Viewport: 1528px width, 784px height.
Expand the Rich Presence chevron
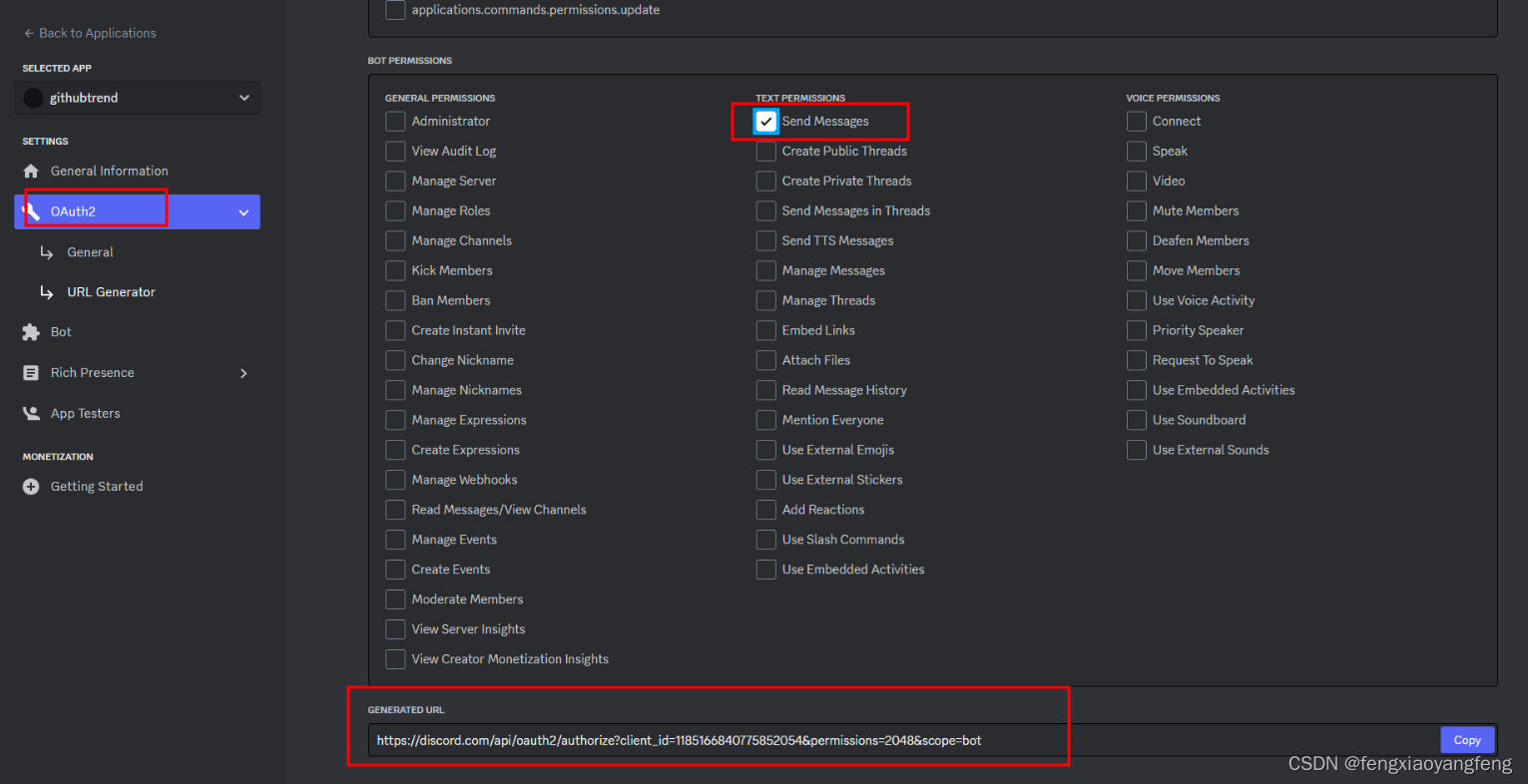pos(244,373)
